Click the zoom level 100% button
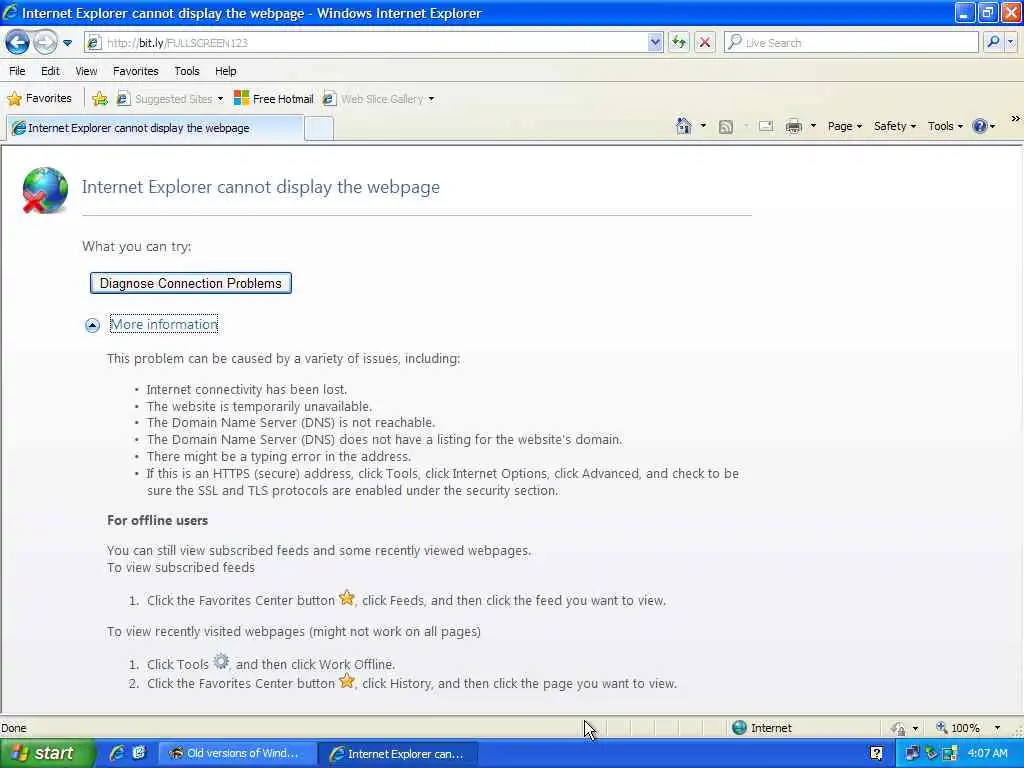Viewport: 1024px width, 768px height. click(x=957, y=728)
